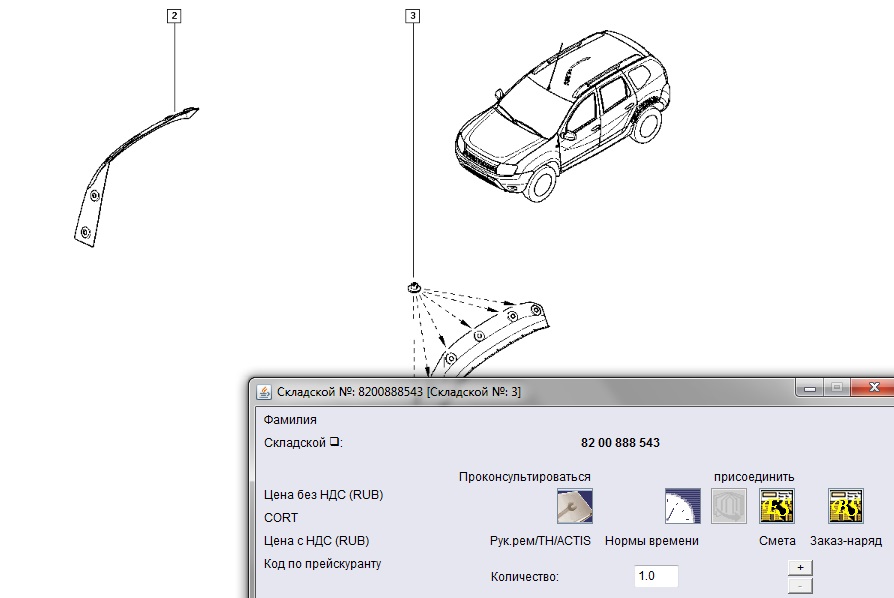This screenshot has width=894, height=598.
Task: Select part callout number 2
Action: pyautogui.click(x=175, y=16)
